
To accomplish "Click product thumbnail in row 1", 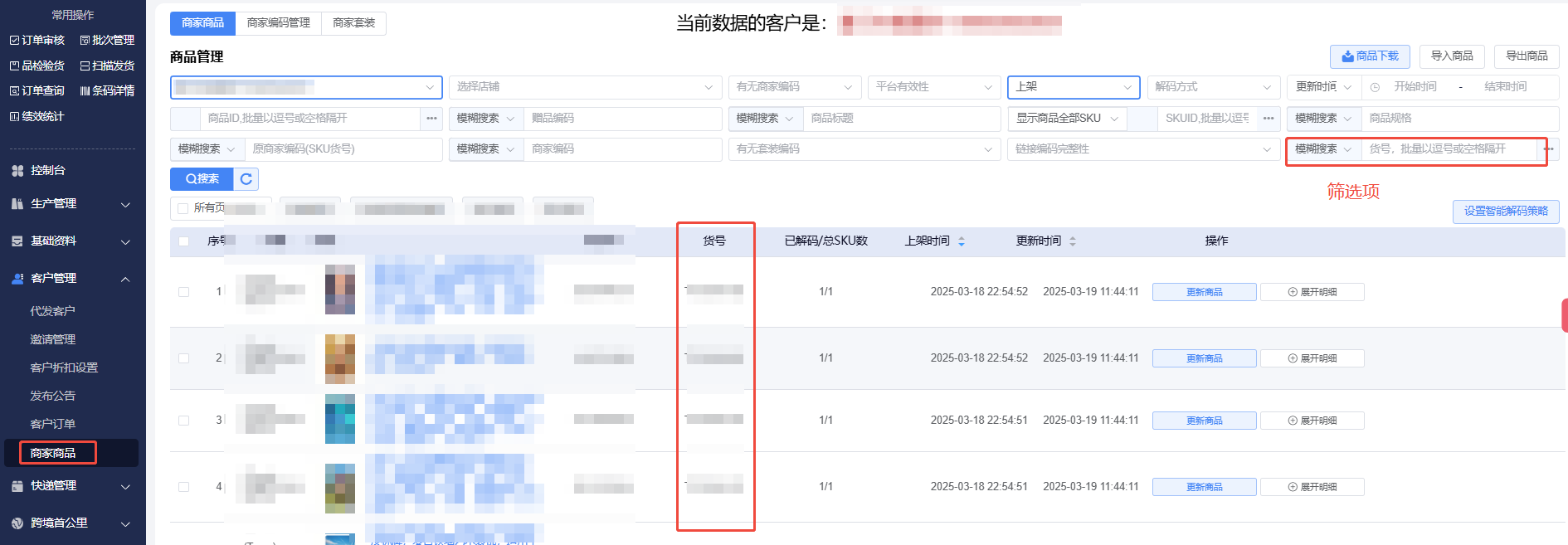I will pos(340,290).
